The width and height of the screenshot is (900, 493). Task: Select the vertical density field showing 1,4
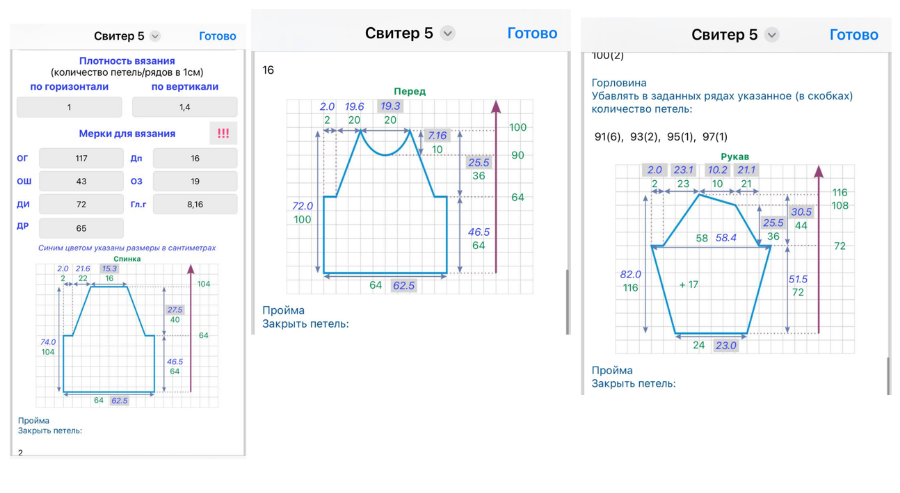click(184, 107)
